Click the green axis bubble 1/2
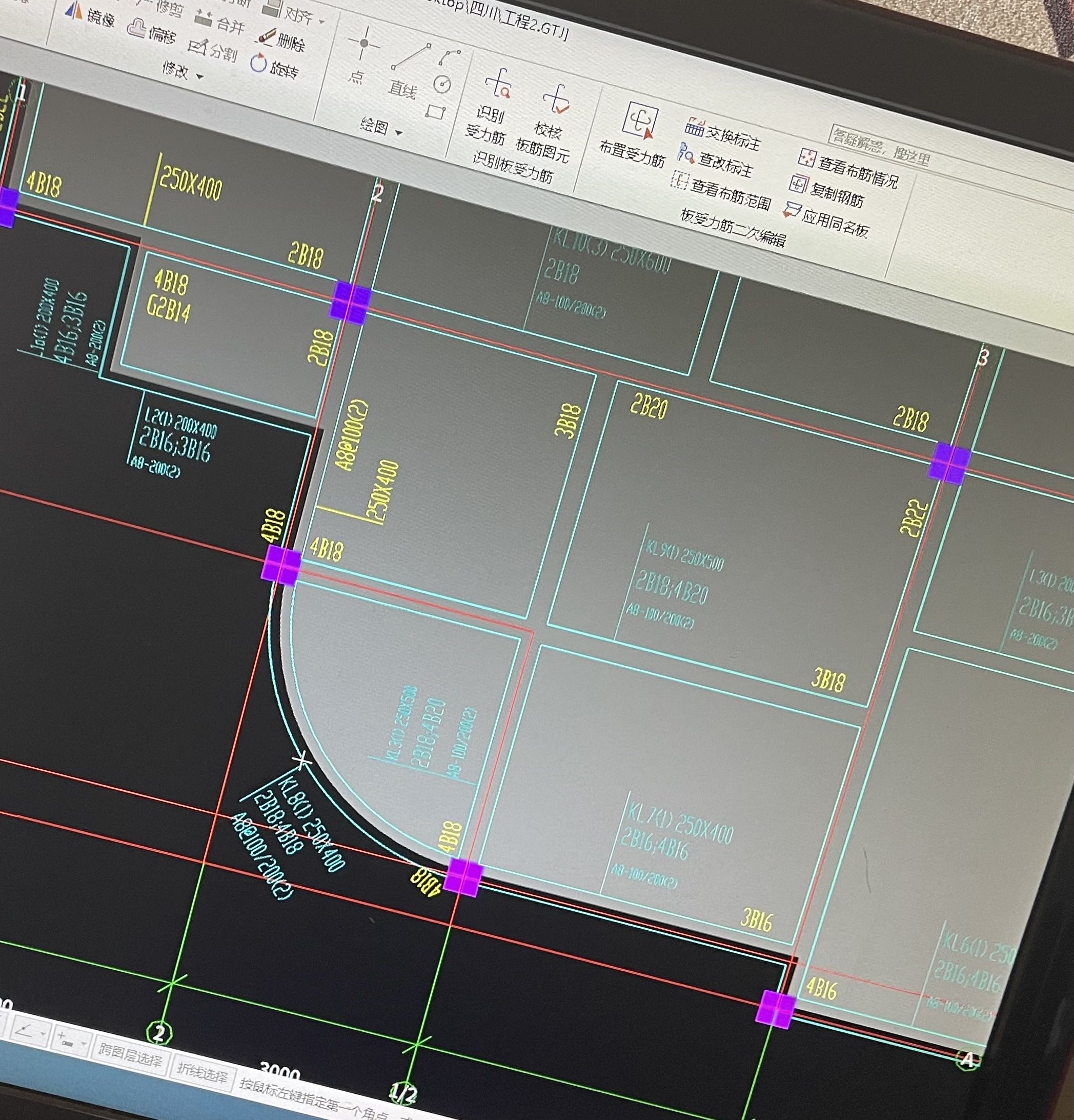The width and height of the screenshot is (1074, 1120). tap(403, 1093)
